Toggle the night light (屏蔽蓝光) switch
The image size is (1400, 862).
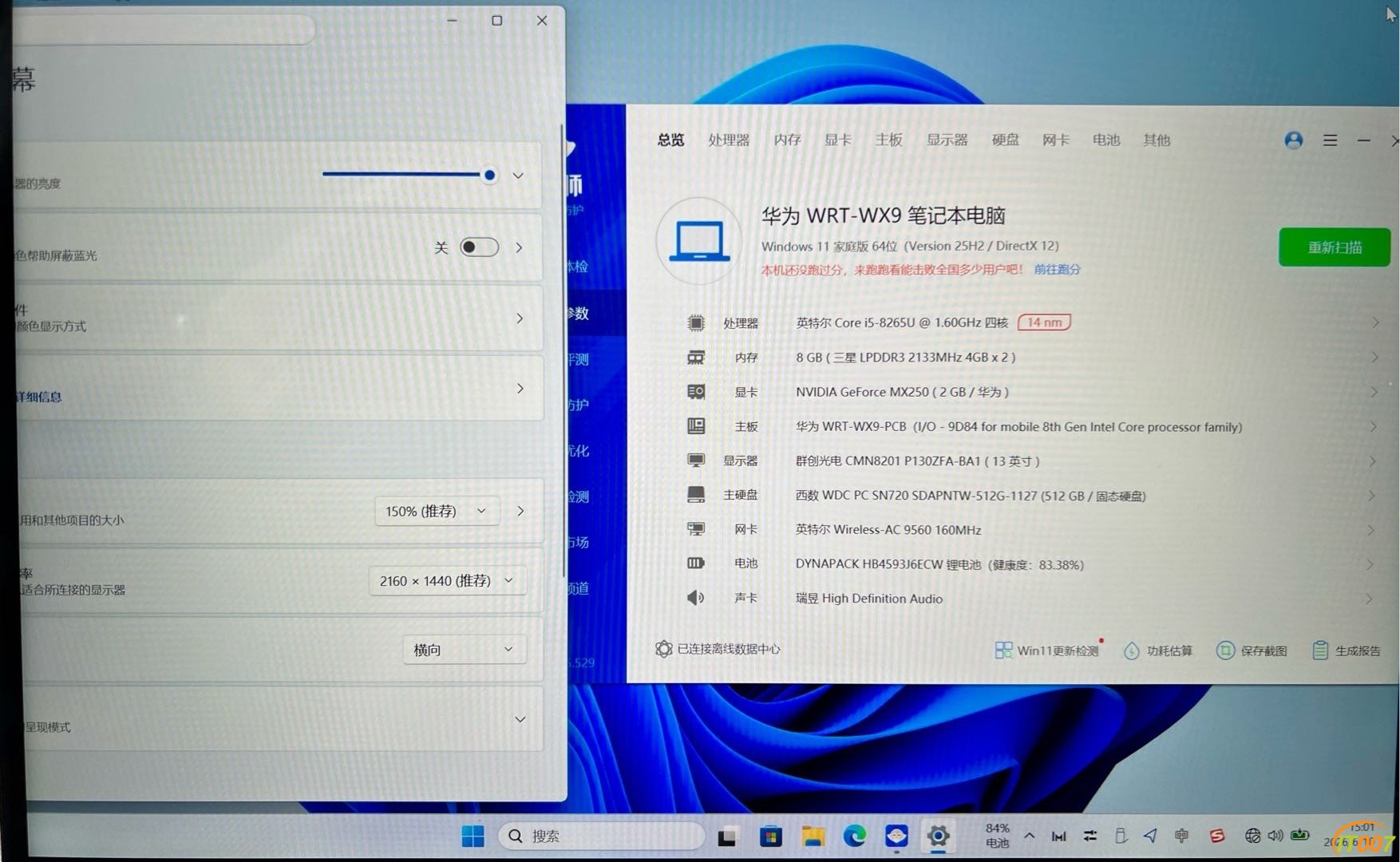coord(479,247)
